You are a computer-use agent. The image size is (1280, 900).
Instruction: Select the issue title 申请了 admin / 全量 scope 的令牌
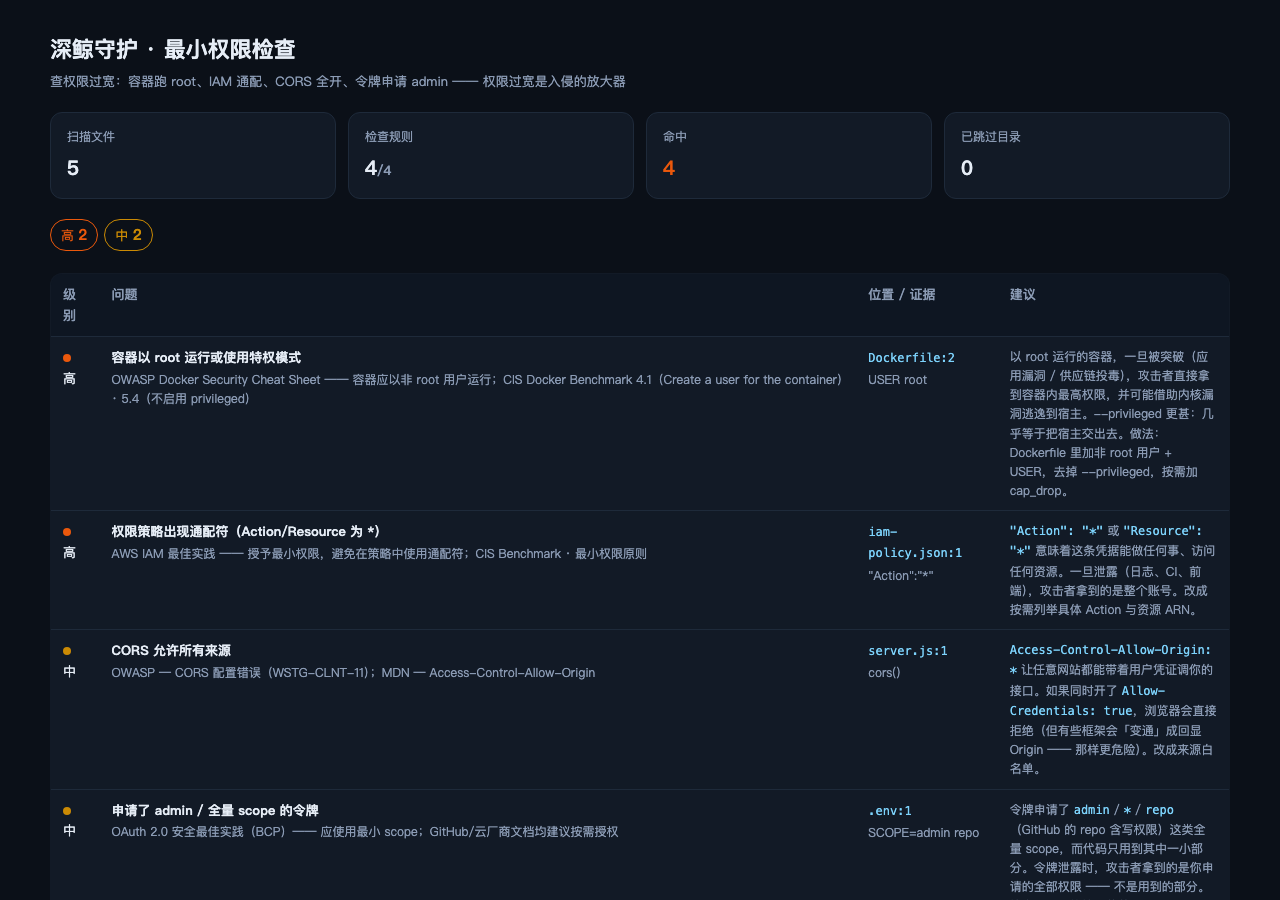215,810
